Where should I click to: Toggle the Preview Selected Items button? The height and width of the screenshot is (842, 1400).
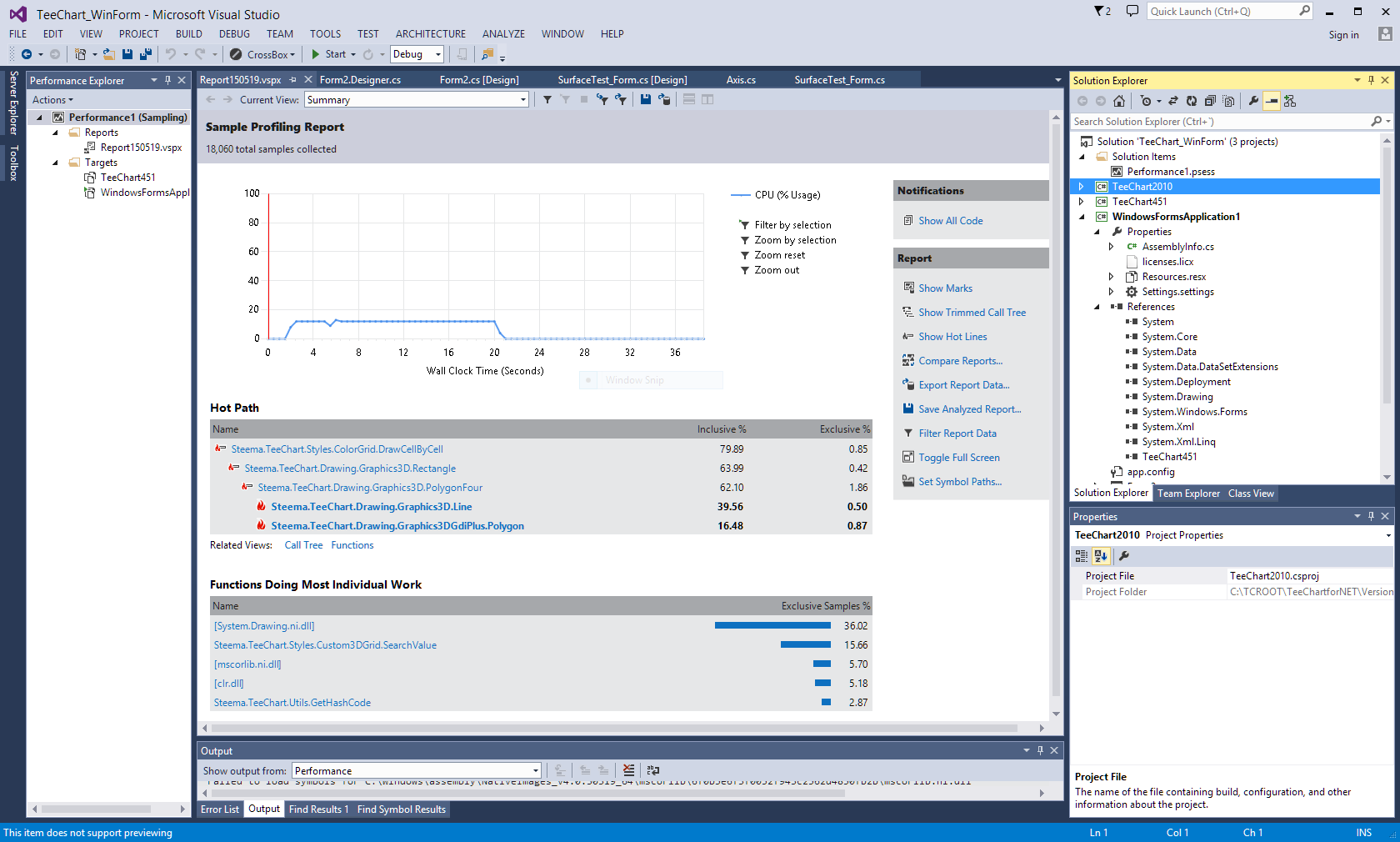[x=1272, y=101]
